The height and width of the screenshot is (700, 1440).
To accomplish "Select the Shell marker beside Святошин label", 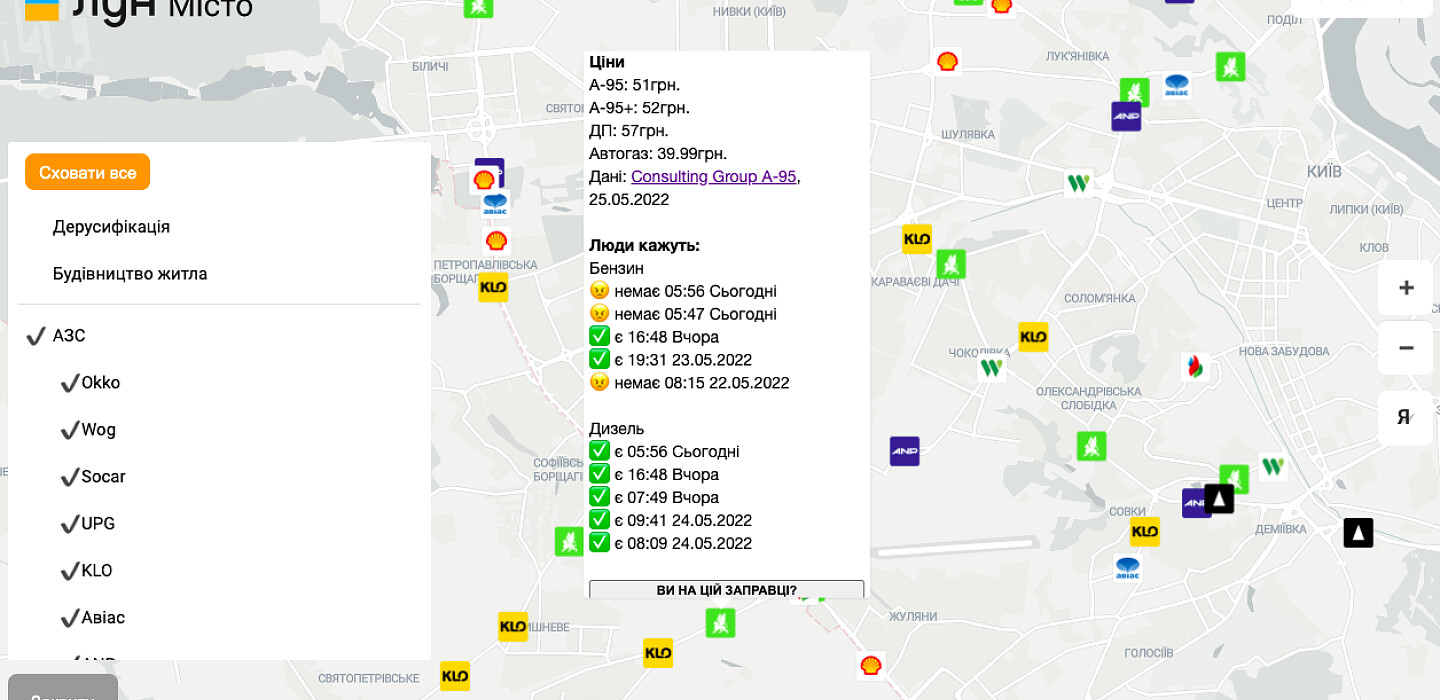I will click(485, 180).
